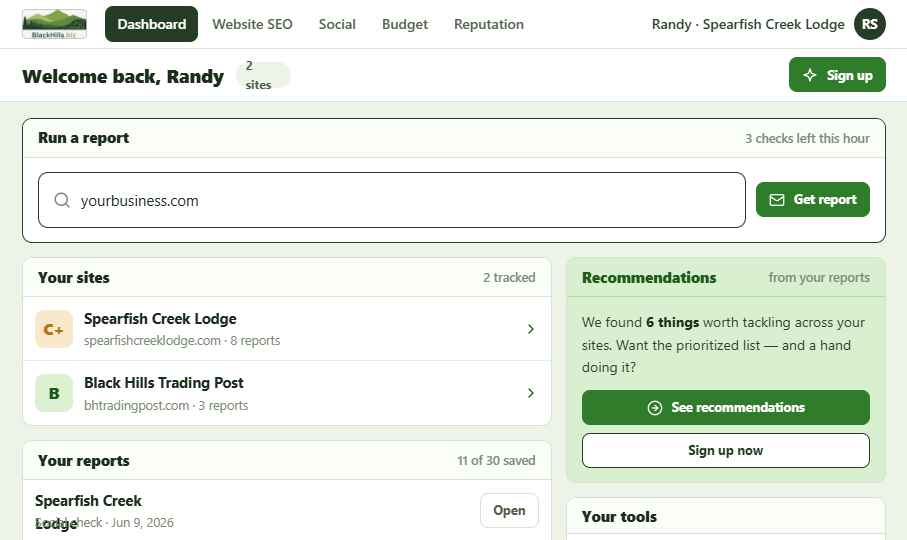Open the Budget tab

pyautogui.click(x=405, y=24)
